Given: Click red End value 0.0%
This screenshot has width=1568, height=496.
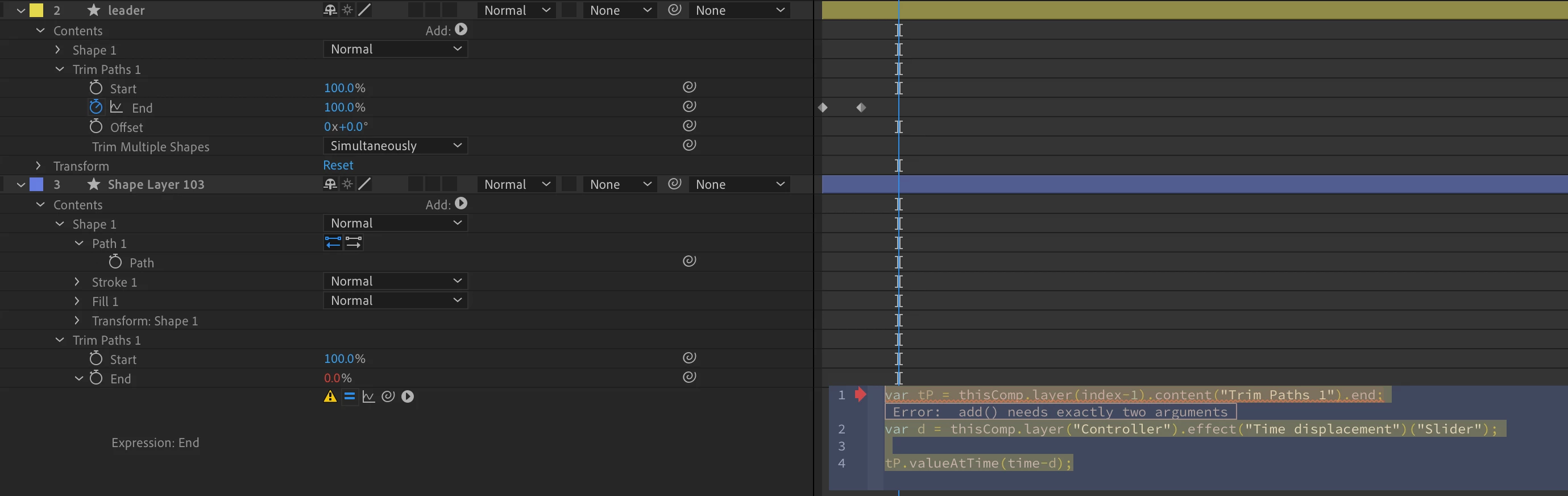Looking at the screenshot, I should click(338, 378).
